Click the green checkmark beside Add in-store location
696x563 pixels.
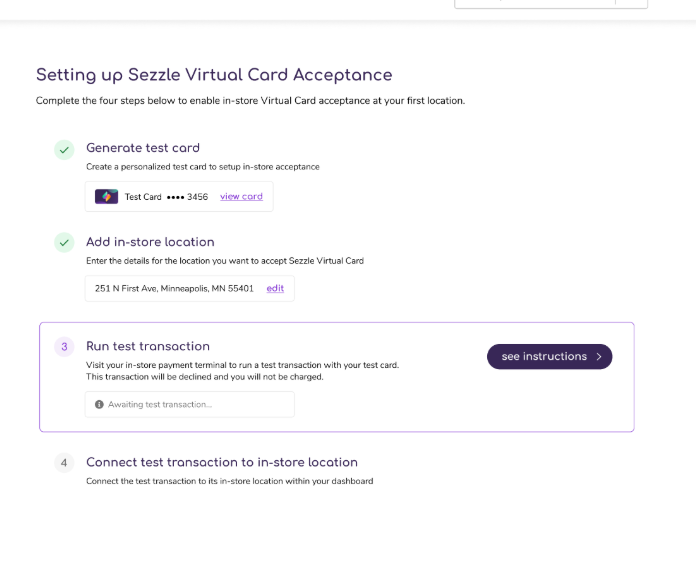pyautogui.click(x=64, y=242)
